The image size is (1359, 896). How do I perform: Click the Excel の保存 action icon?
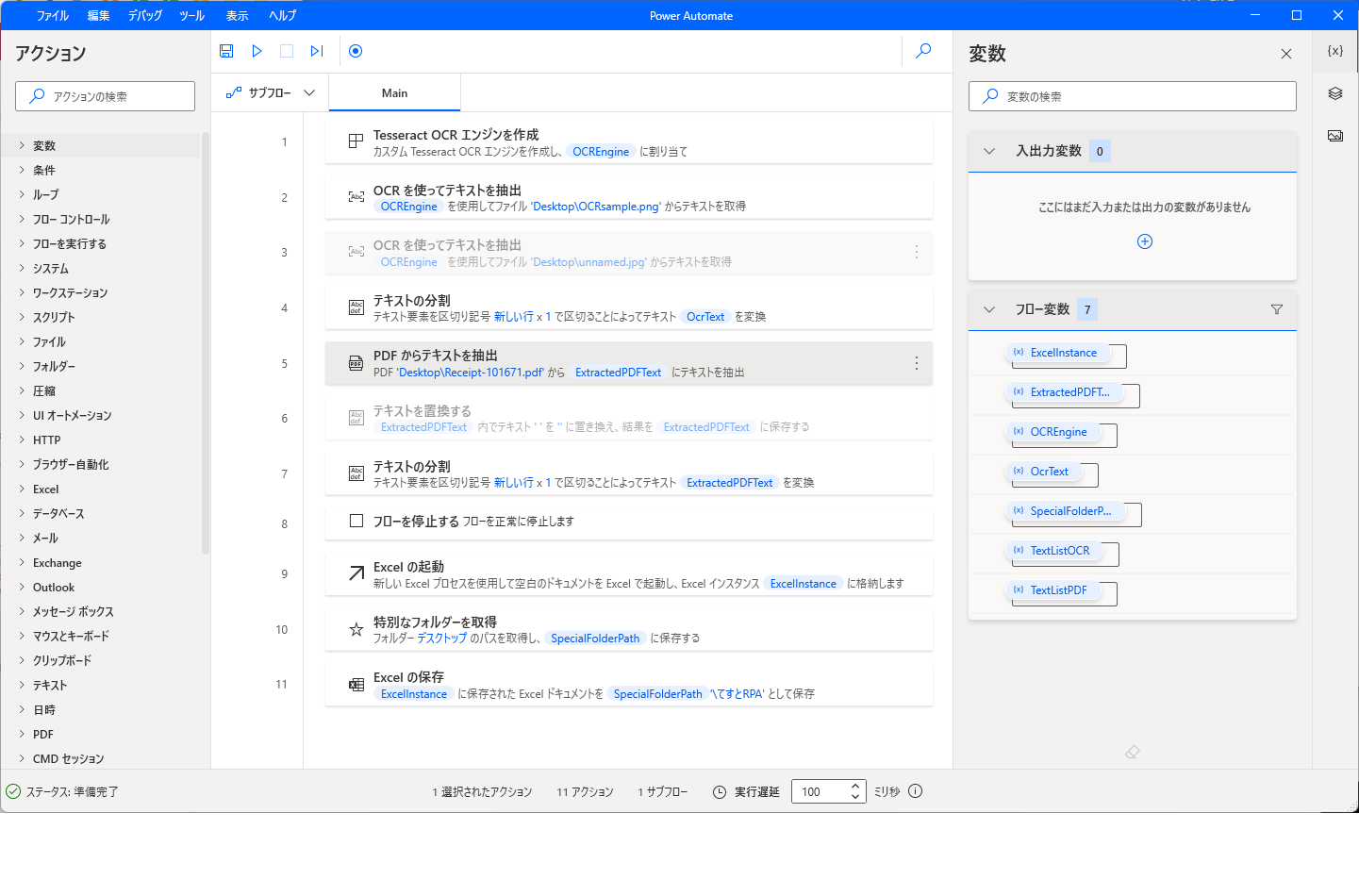pyautogui.click(x=356, y=685)
